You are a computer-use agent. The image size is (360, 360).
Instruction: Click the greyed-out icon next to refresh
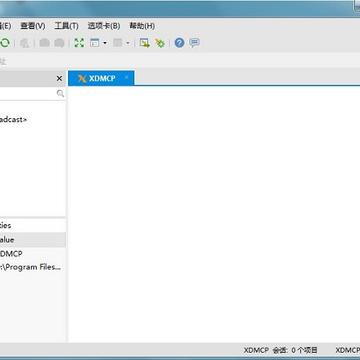[25, 43]
